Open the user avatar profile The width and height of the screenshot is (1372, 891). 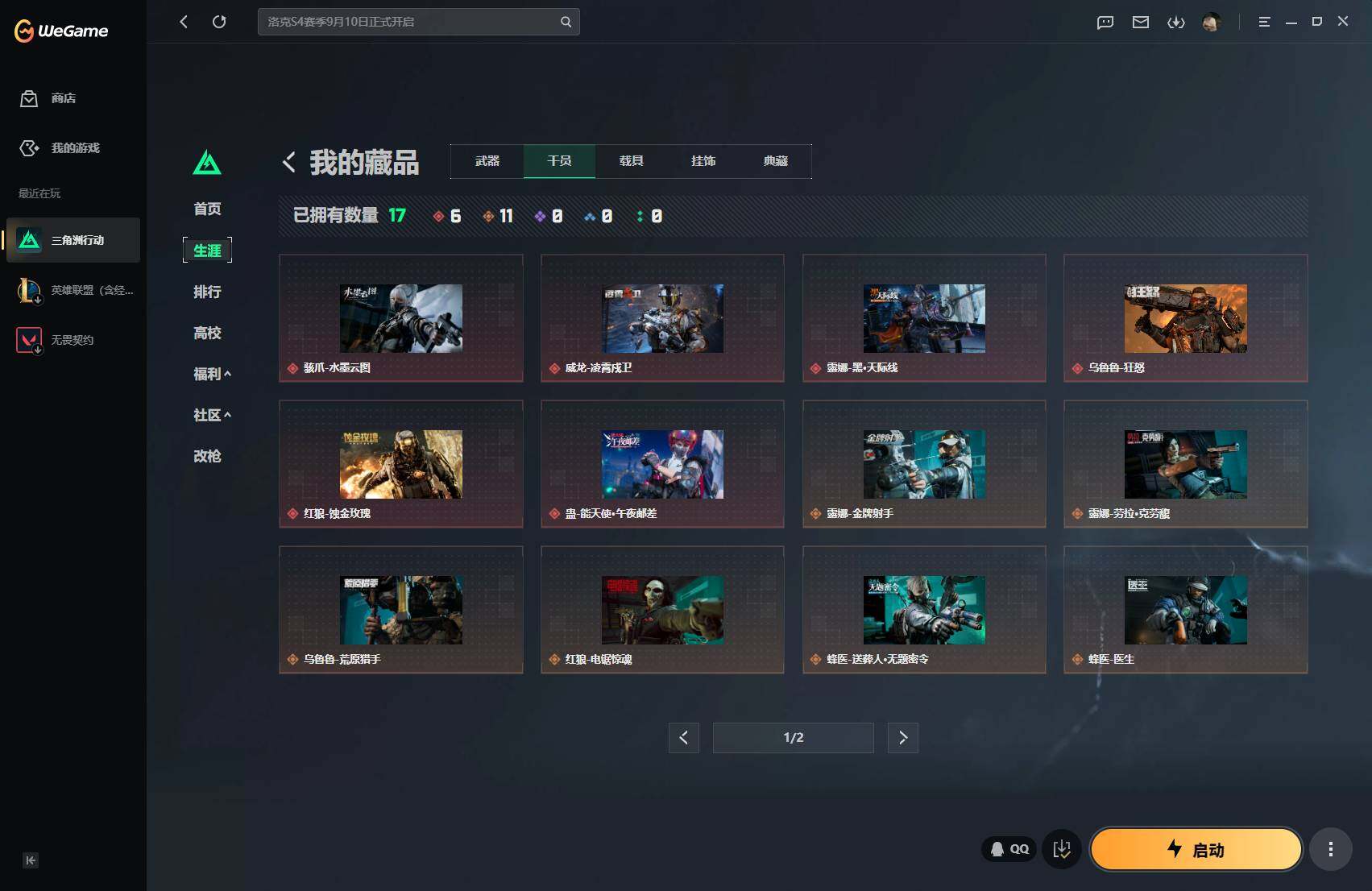[x=1211, y=22]
